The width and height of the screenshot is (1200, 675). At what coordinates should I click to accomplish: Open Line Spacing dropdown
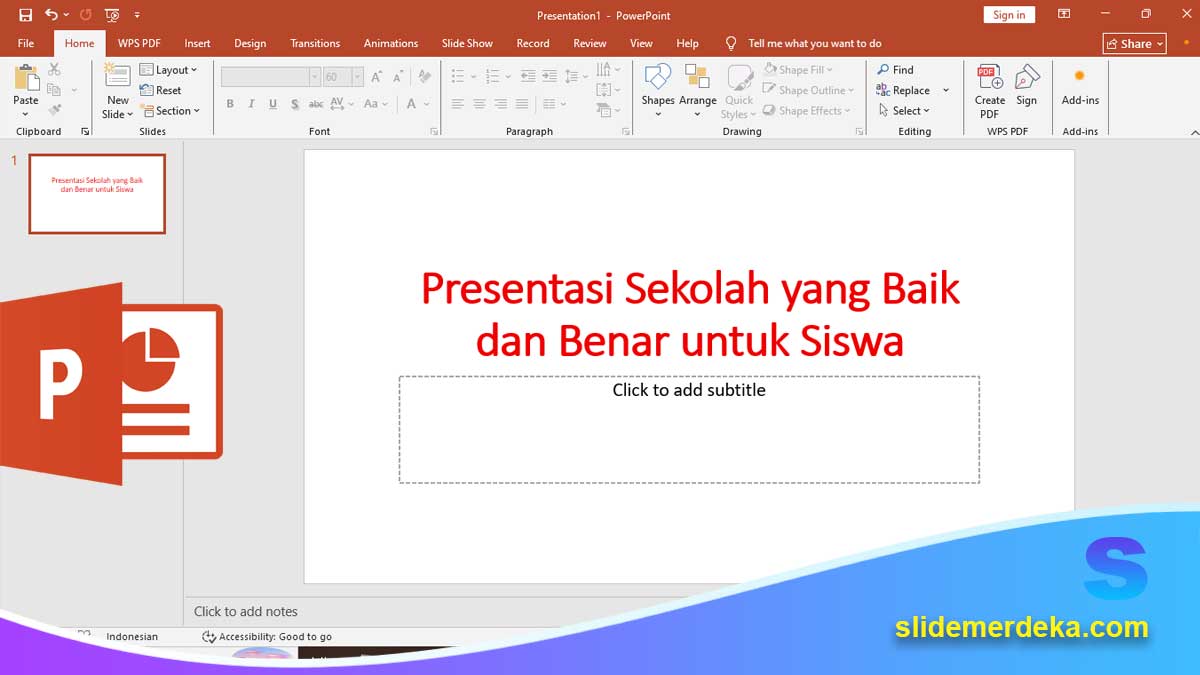point(576,76)
